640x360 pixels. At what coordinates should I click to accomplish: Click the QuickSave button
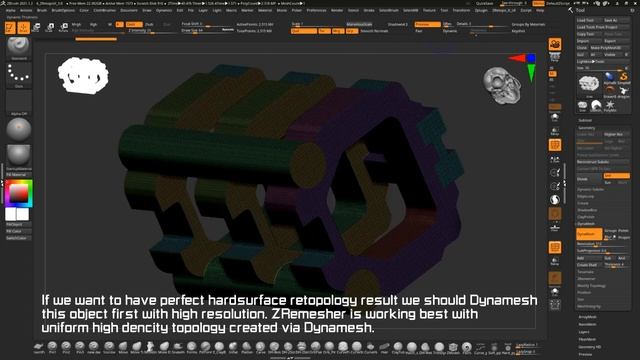pyautogui.click(x=484, y=3)
